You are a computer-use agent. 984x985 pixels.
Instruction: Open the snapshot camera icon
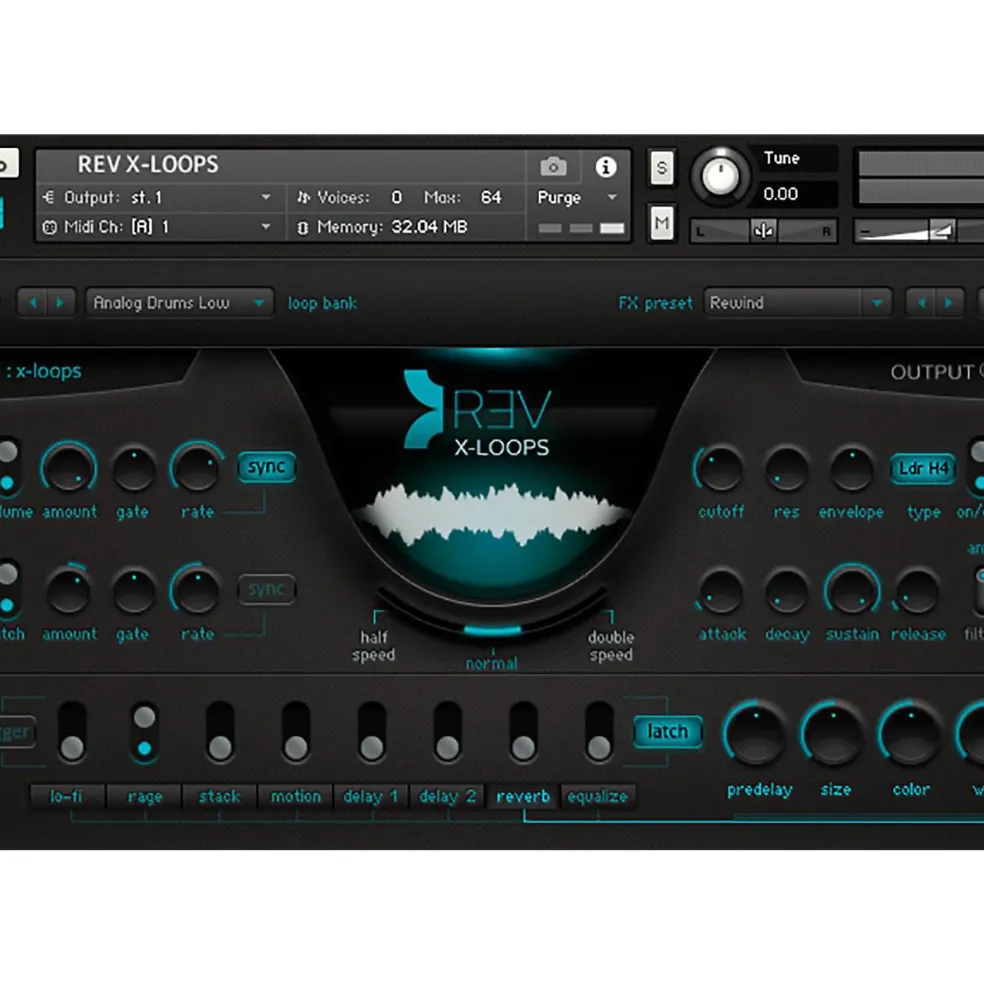[x=553, y=167]
